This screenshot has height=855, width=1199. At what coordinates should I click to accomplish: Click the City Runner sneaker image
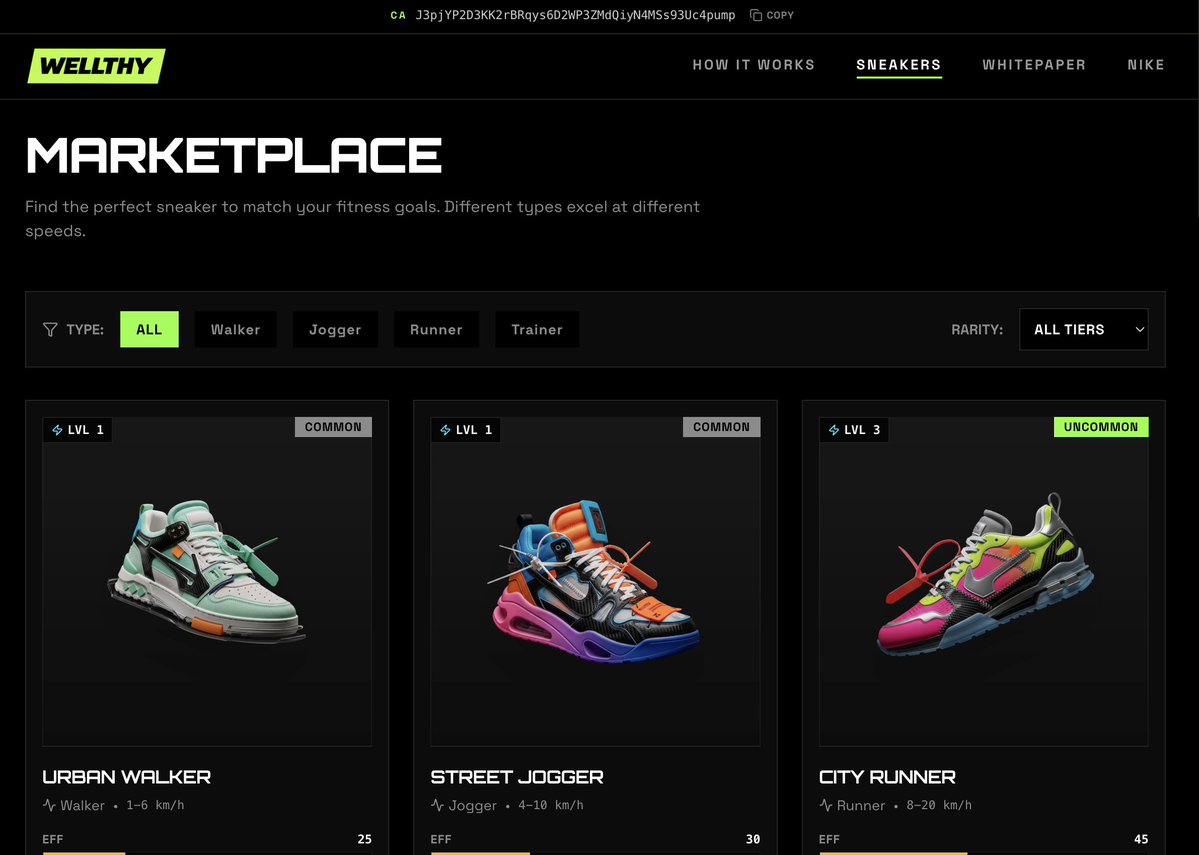point(983,581)
